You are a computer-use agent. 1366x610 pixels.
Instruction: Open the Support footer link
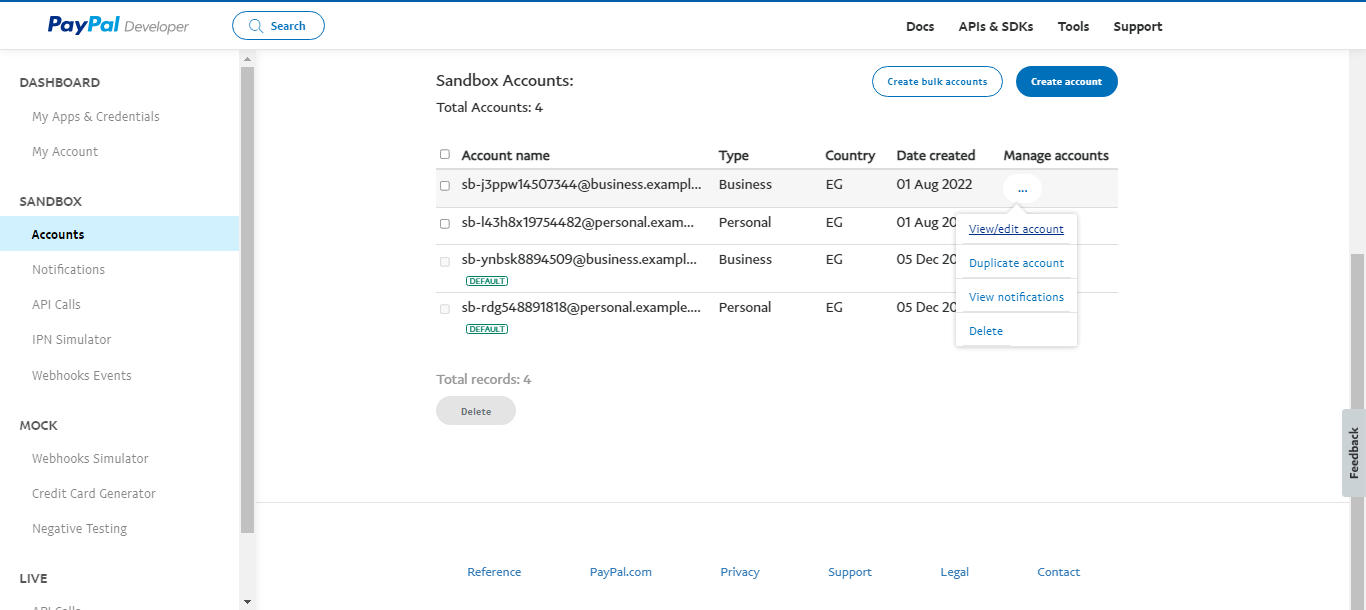click(850, 572)
